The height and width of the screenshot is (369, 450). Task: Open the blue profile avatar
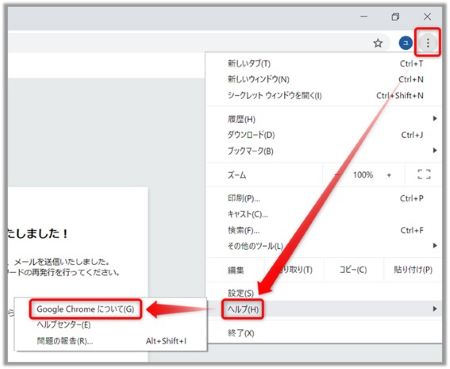(405, 43)
